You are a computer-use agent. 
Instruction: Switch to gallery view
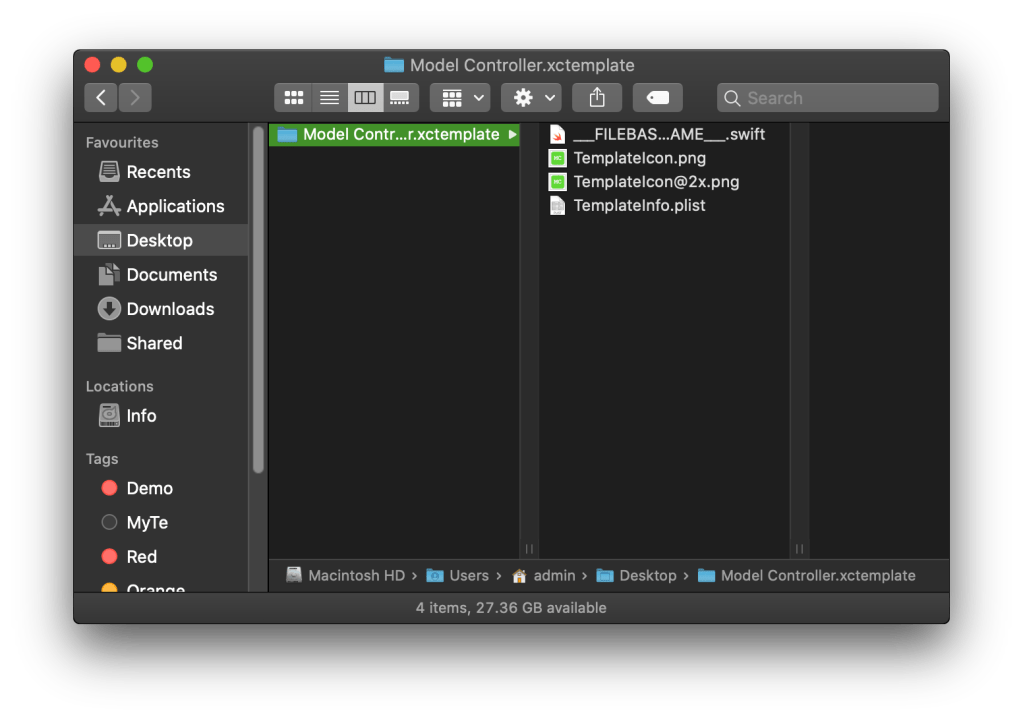pos(400,97)
